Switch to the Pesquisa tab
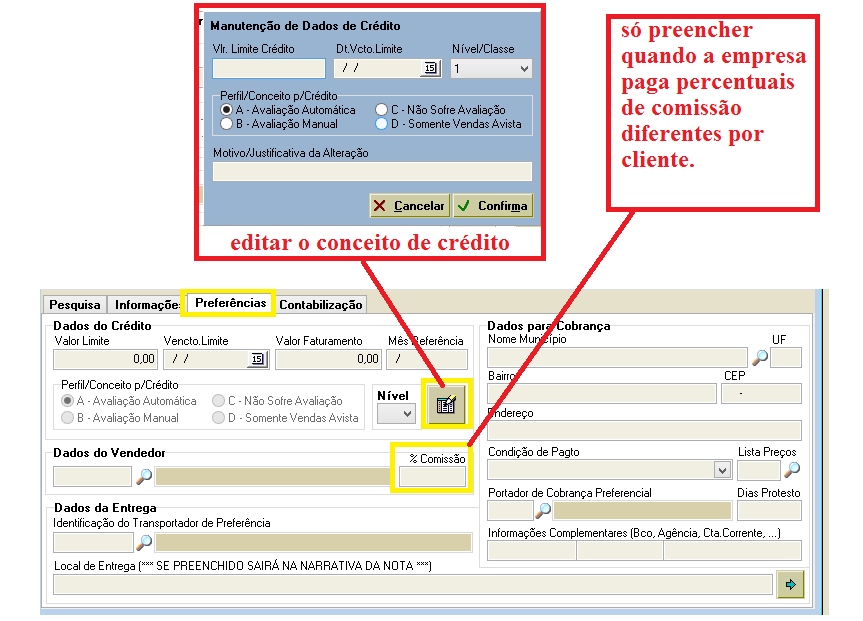This screenshot has width=863, height=621. click(75, 304)
